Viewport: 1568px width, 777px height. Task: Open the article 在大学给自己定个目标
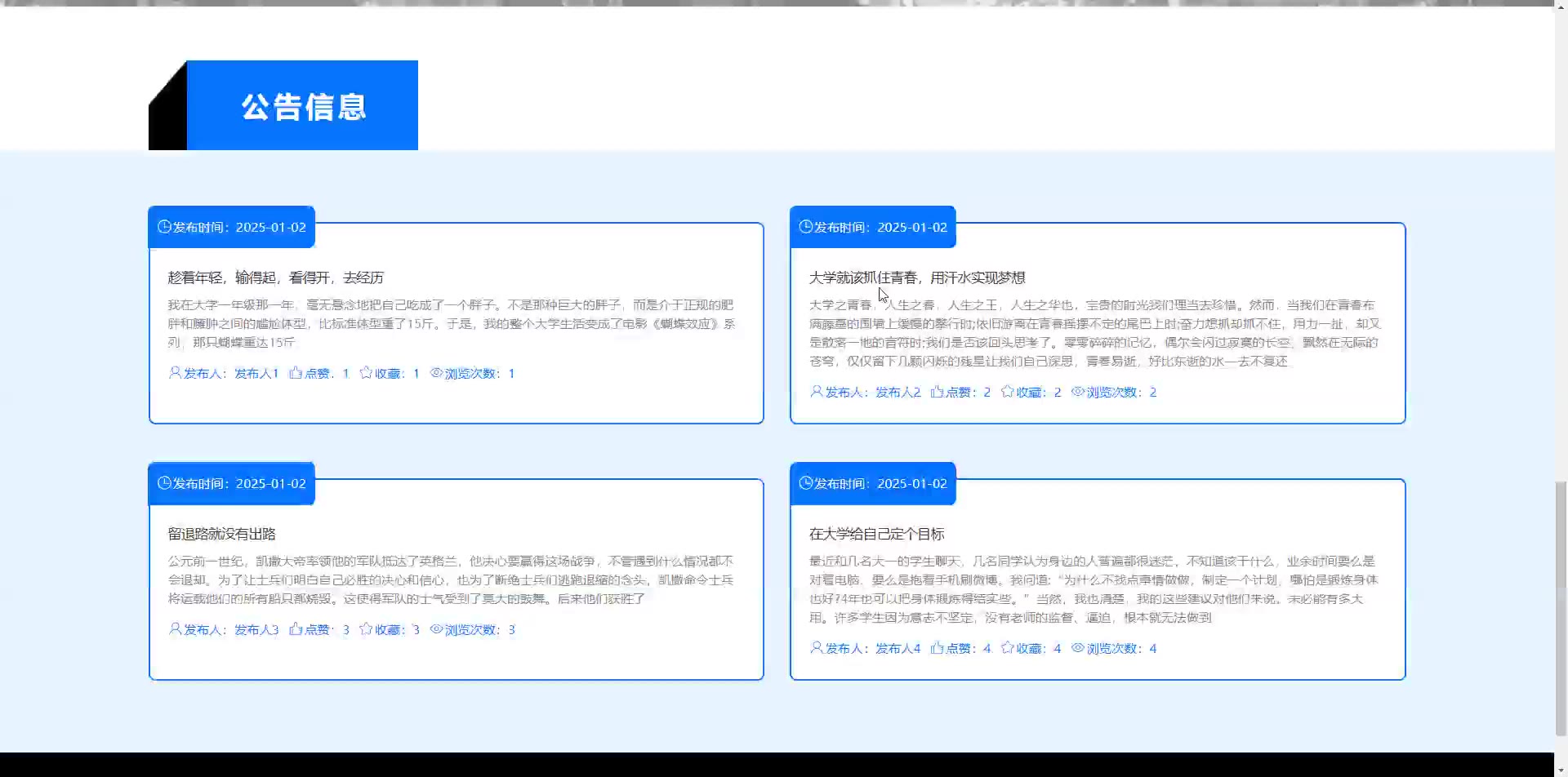(x=876, y=534)
